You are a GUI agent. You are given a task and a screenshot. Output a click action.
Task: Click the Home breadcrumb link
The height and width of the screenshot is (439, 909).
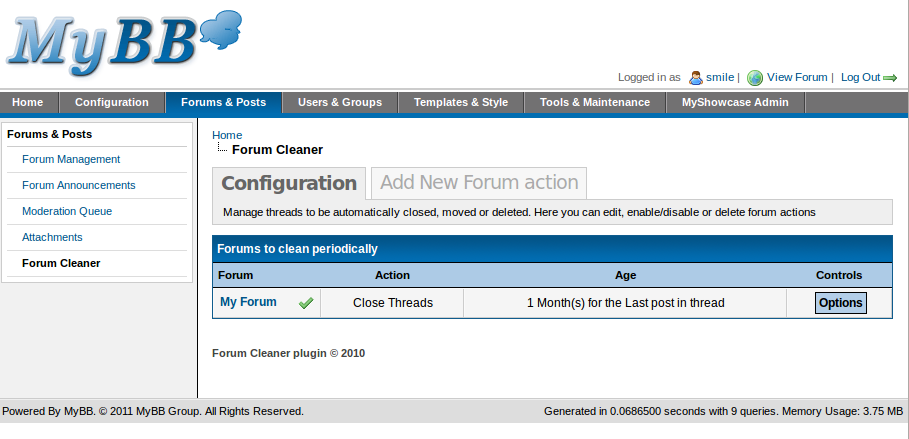pyautogui.click(x=227, y=135)
